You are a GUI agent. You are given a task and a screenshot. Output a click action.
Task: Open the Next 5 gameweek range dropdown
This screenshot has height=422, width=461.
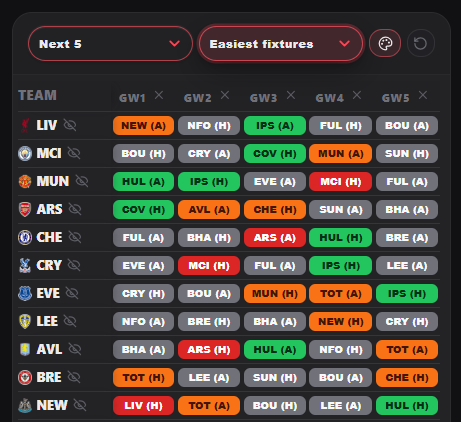[x=110, y=44]
